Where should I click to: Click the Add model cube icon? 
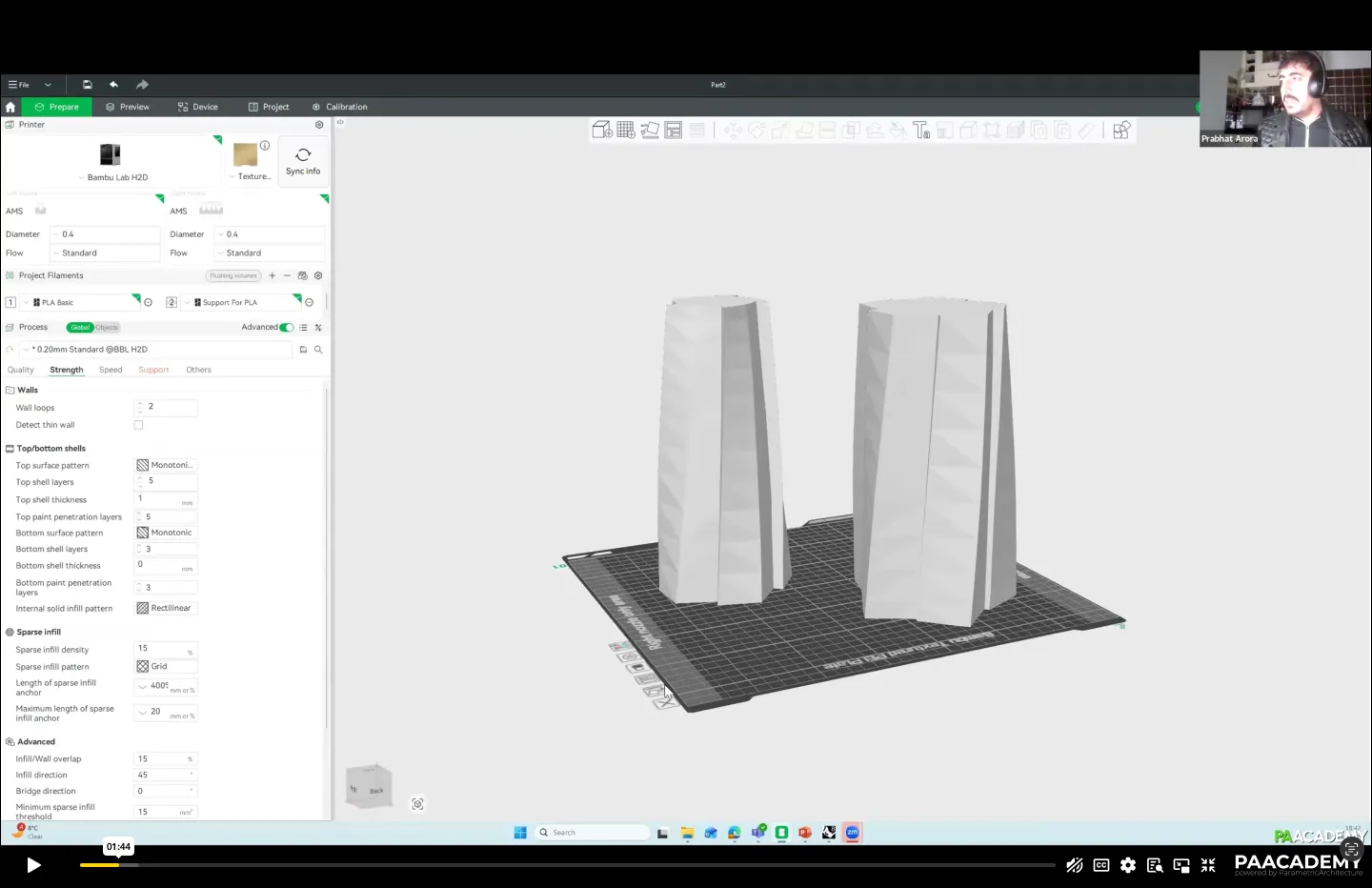point(602,131)
